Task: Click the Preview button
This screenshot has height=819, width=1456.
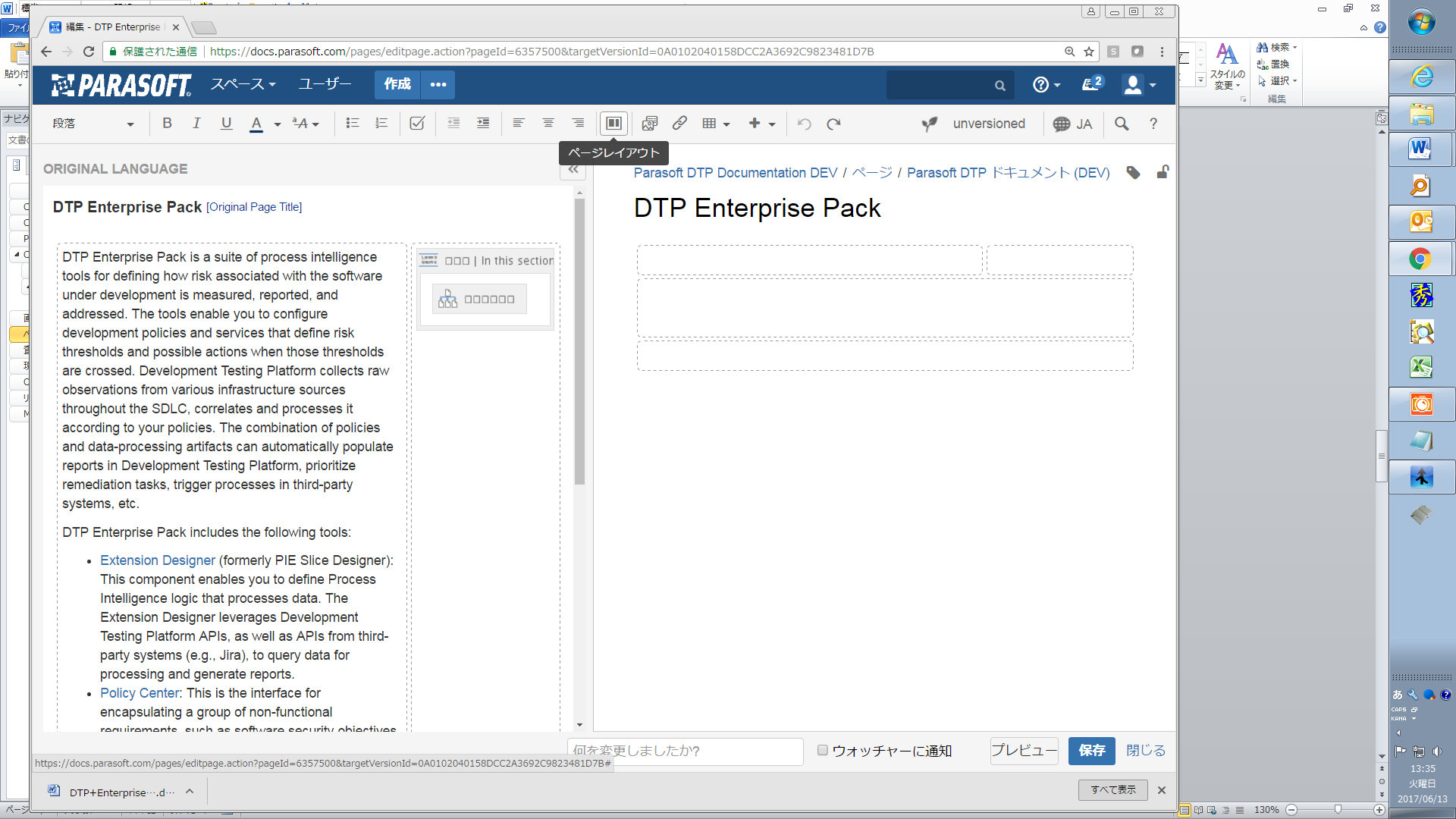Action: tap(1024, 751)
